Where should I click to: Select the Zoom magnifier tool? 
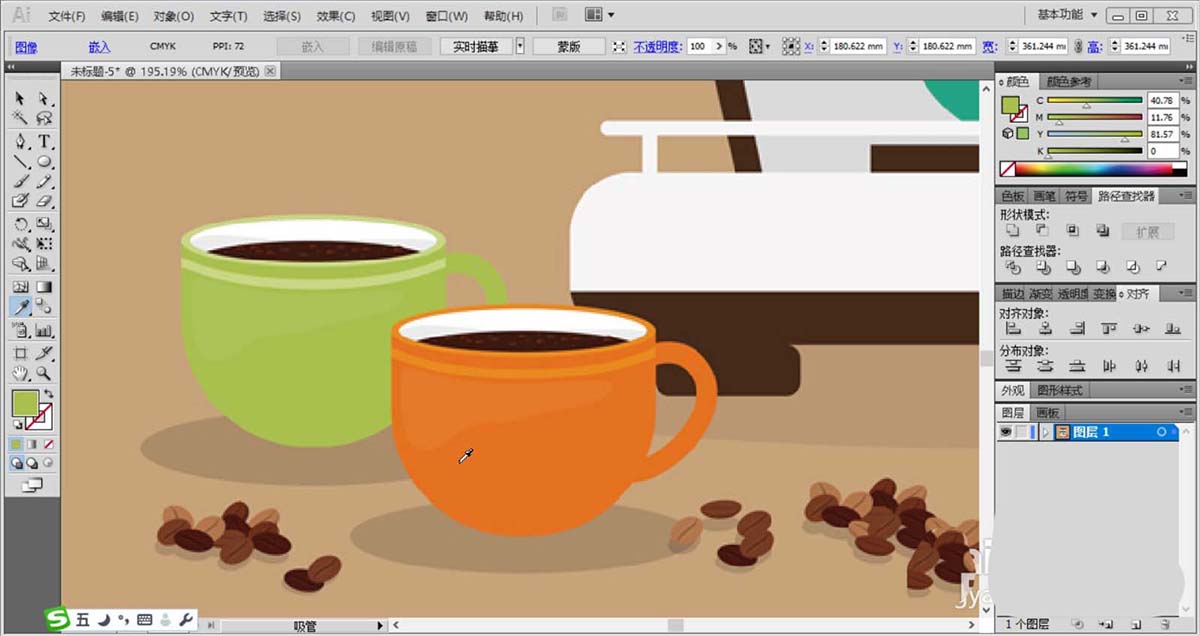coord(45,373)
